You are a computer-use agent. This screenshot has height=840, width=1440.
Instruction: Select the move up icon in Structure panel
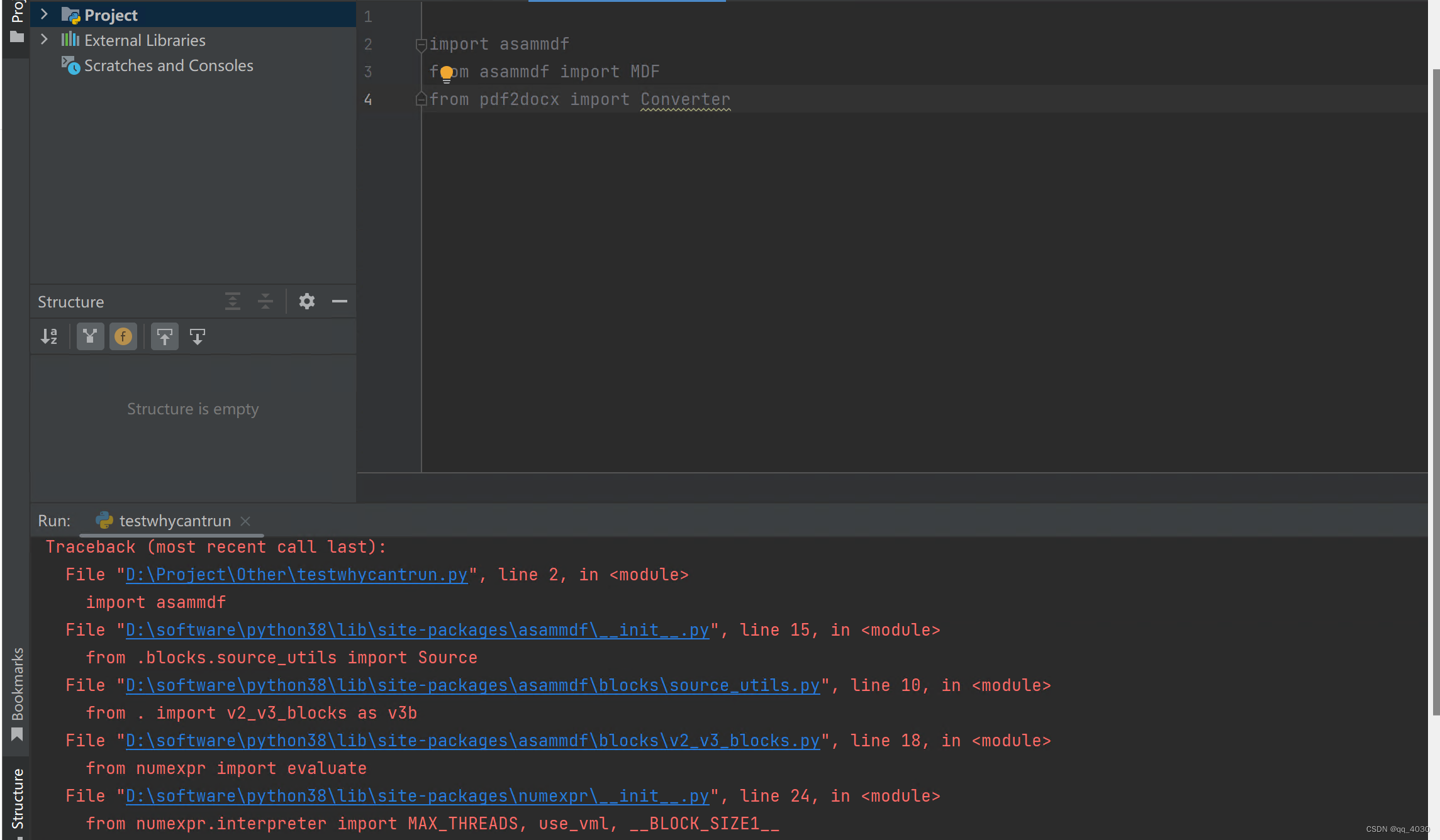coord(163,337)
